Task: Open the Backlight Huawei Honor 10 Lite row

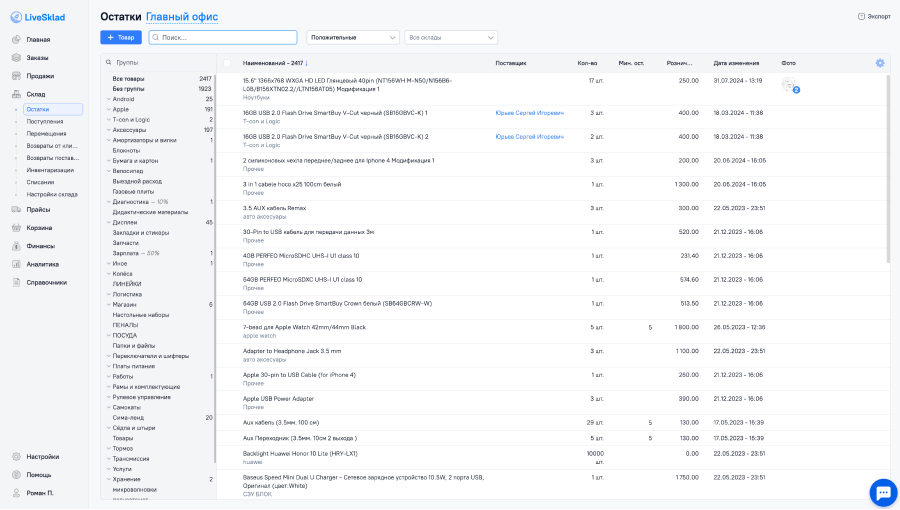Action: (552, 458)
